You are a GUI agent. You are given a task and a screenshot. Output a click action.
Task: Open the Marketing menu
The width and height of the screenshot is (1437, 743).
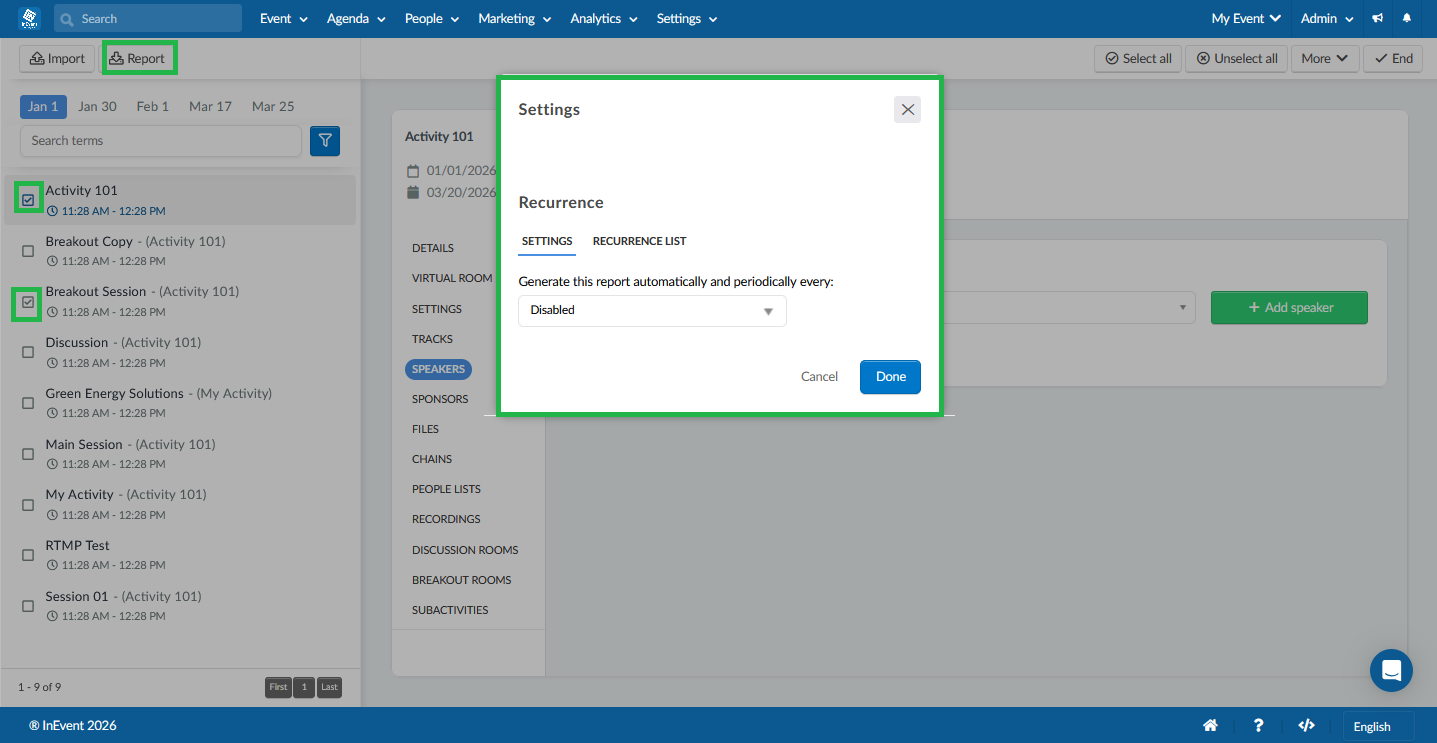[514, 18]
